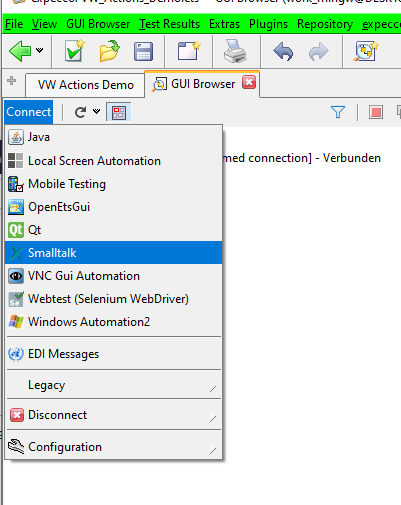Click the green Qt logo icon
Viewport: 401px width, 505px height.
click(16, 230)
